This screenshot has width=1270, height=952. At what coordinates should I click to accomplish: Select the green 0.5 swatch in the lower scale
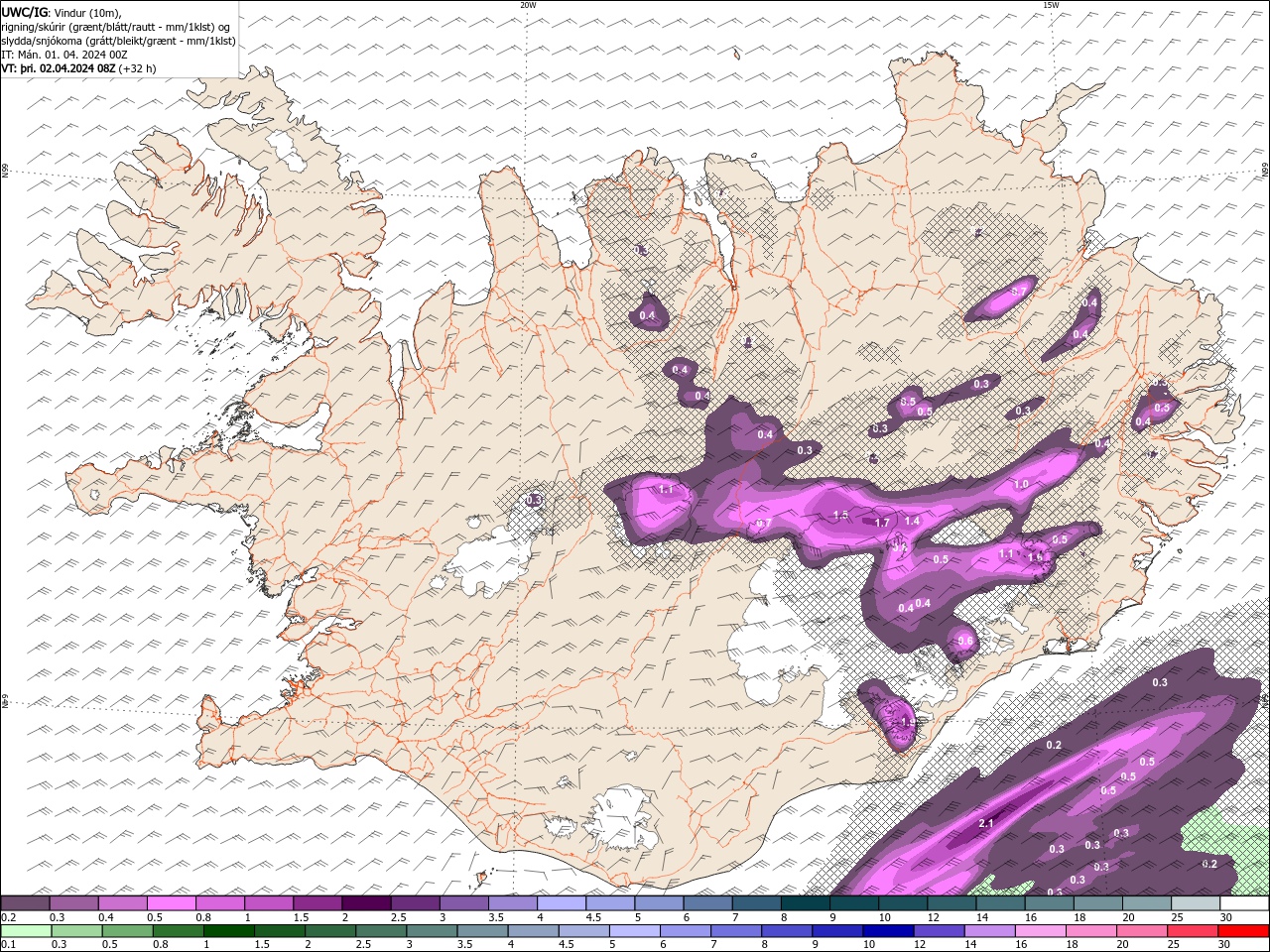(127, 931)
